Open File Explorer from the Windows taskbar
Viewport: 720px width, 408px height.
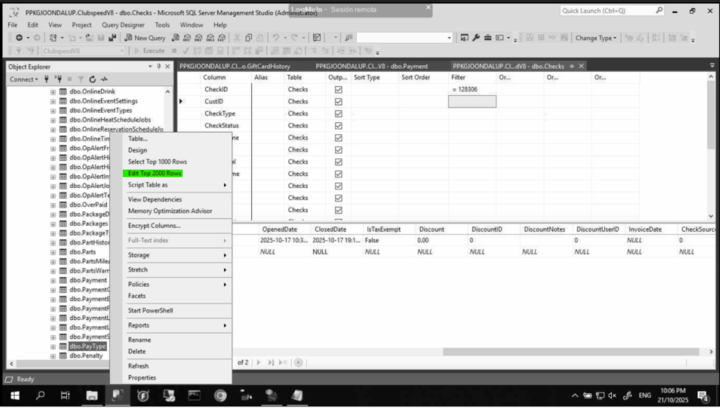[92, 395]
